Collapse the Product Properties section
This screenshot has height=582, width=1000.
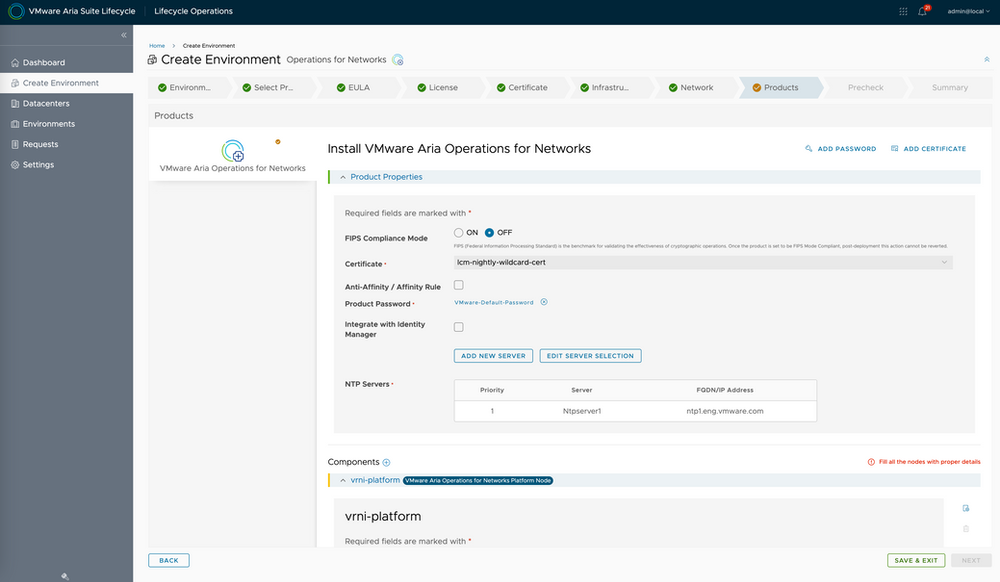pyautogui.click(x=343, y=177)
